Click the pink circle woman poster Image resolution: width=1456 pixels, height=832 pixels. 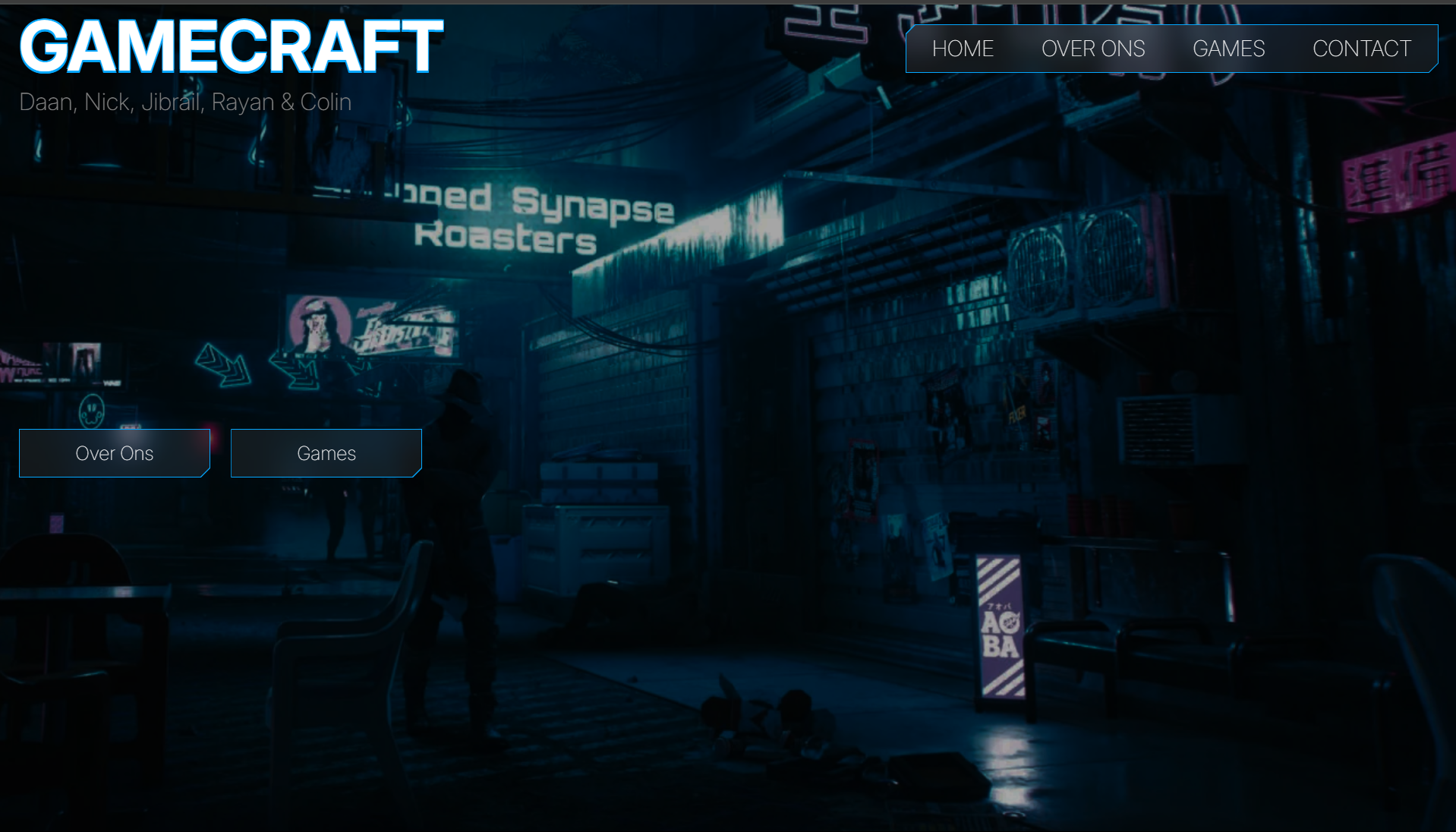(320, 324)
